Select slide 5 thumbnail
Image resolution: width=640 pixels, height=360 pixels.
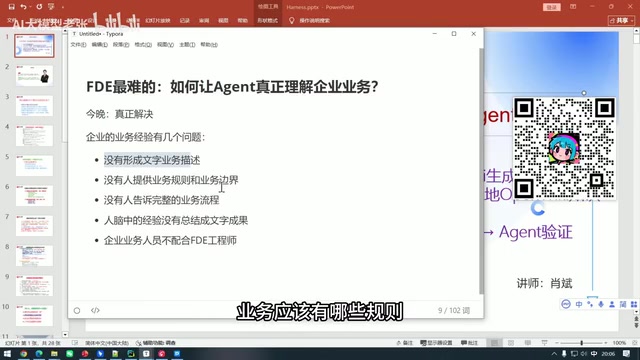tap(34, 166)
